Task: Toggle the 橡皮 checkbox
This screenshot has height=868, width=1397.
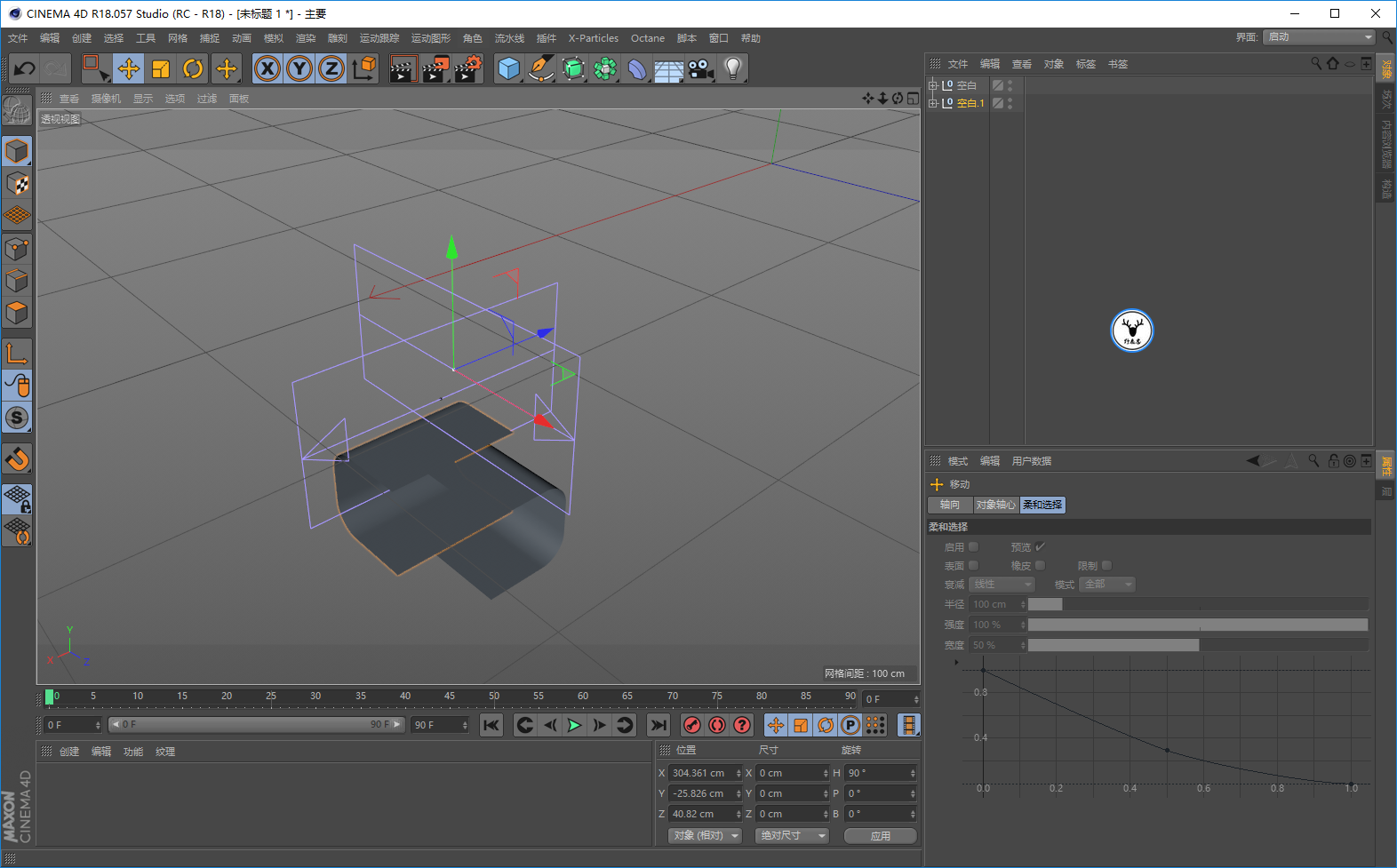Action: [1040, 566]
